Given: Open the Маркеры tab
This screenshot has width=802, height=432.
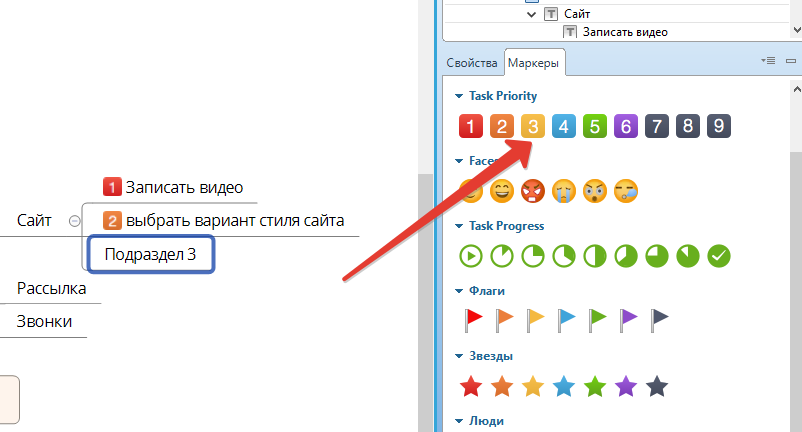Looking at the screenshot, I should 534,63.
